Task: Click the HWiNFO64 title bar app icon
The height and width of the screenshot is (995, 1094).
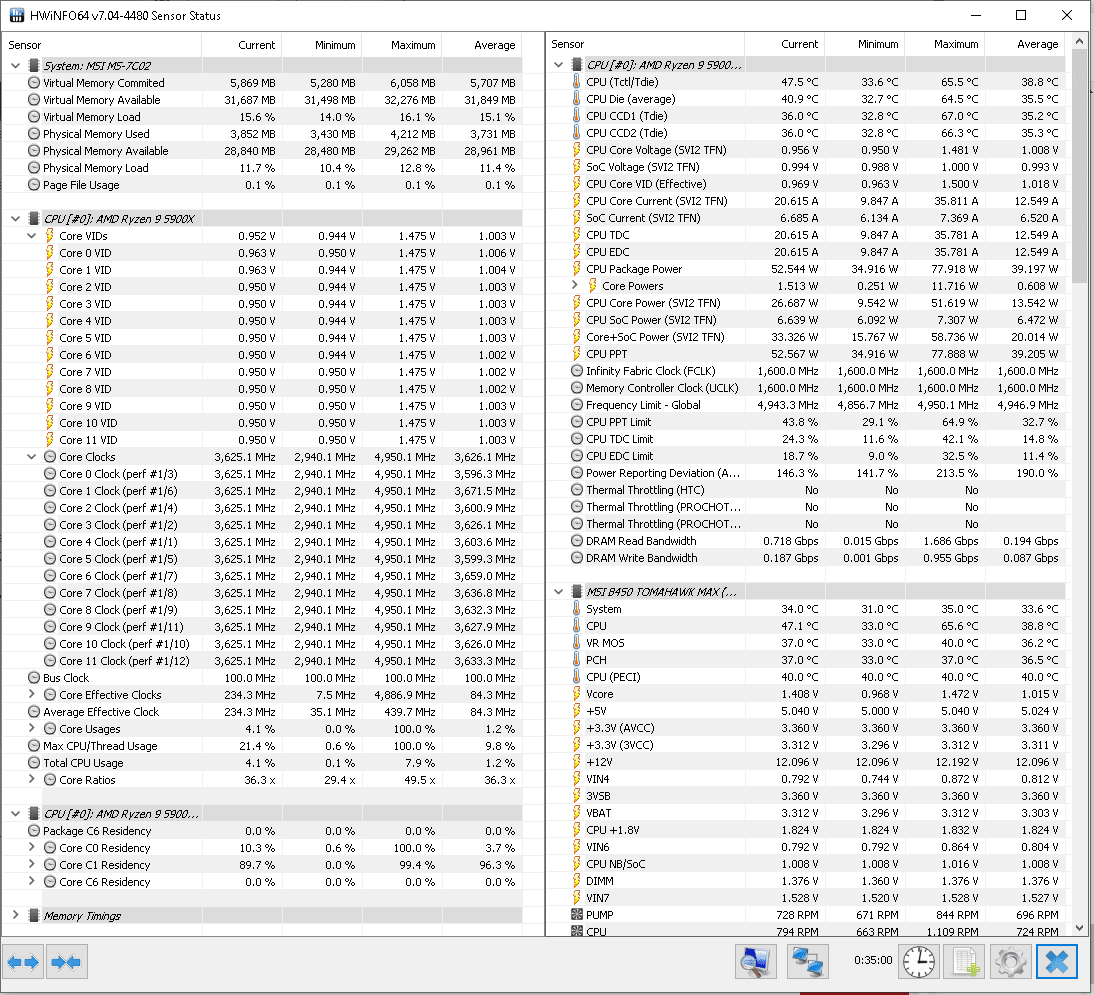Action: (15, 15)
